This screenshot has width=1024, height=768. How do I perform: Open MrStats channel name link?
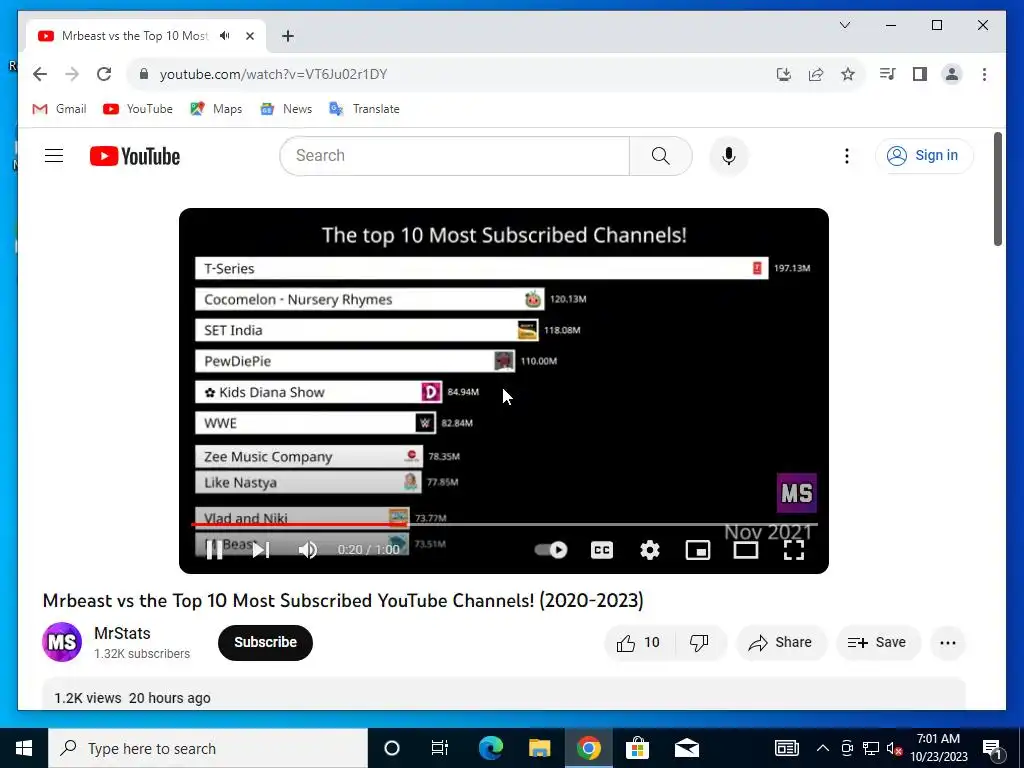click(122, 633)
